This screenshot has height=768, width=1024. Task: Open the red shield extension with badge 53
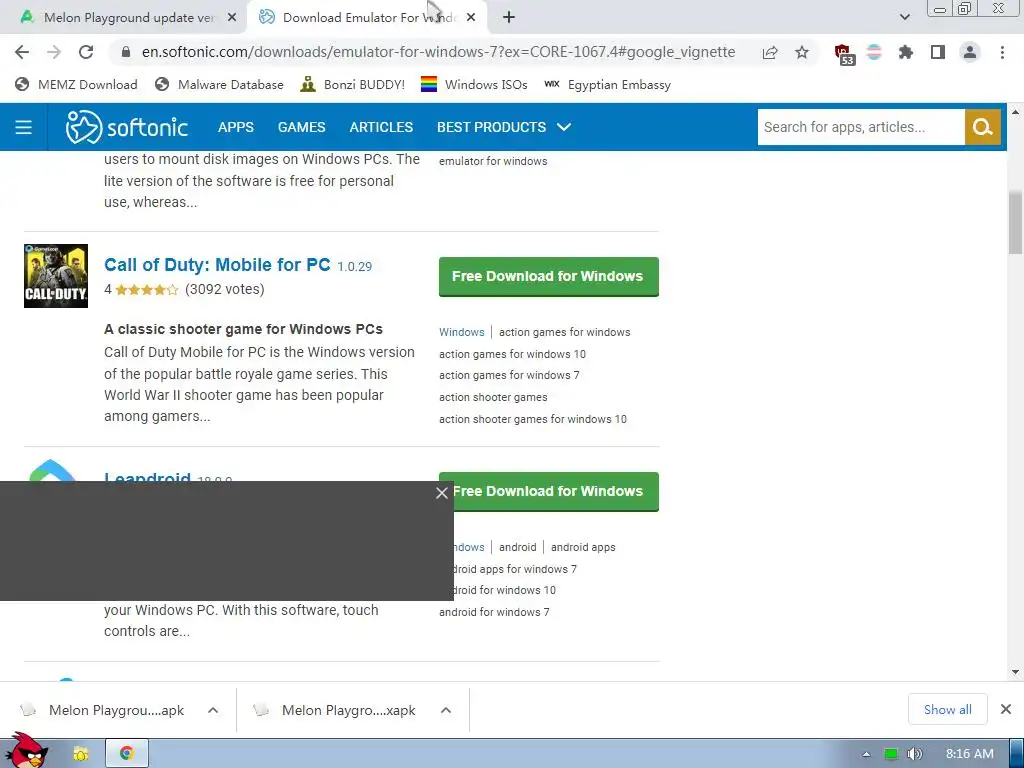click(x=844, y=54)
